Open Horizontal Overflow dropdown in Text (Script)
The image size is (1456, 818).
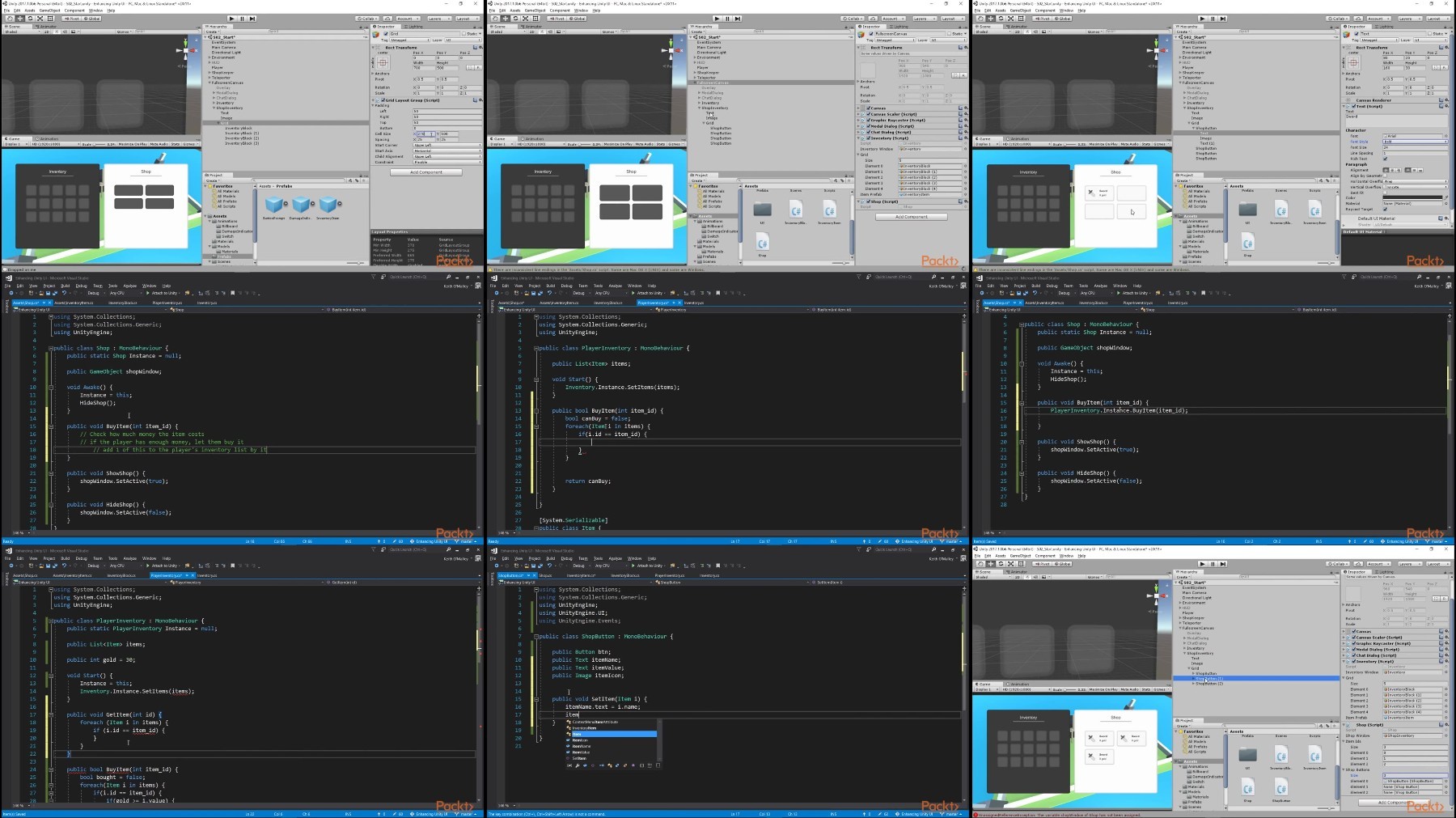[x=1416, y=181]
